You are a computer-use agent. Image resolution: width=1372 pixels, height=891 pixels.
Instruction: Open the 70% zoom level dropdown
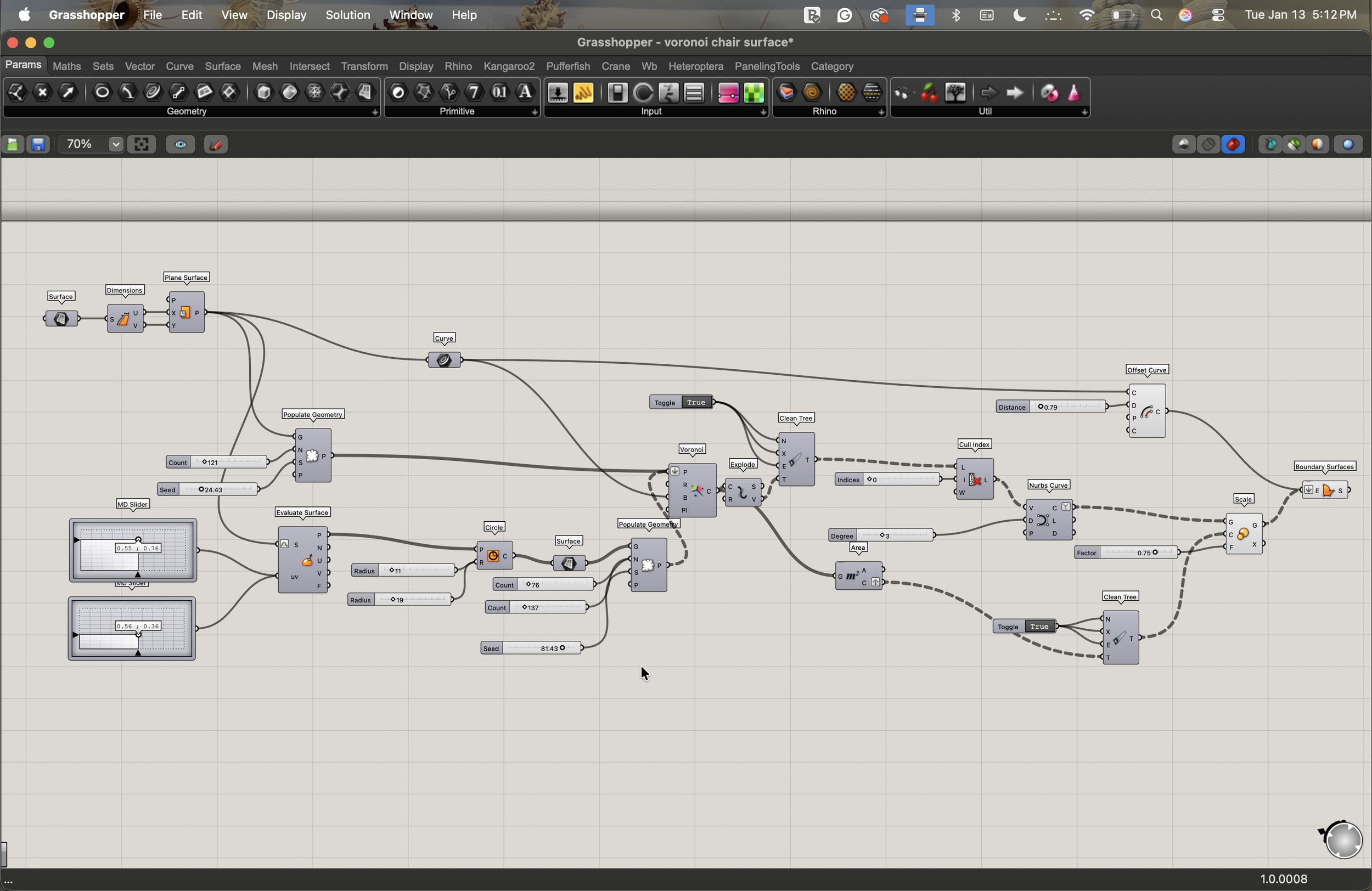click(115, 144)
